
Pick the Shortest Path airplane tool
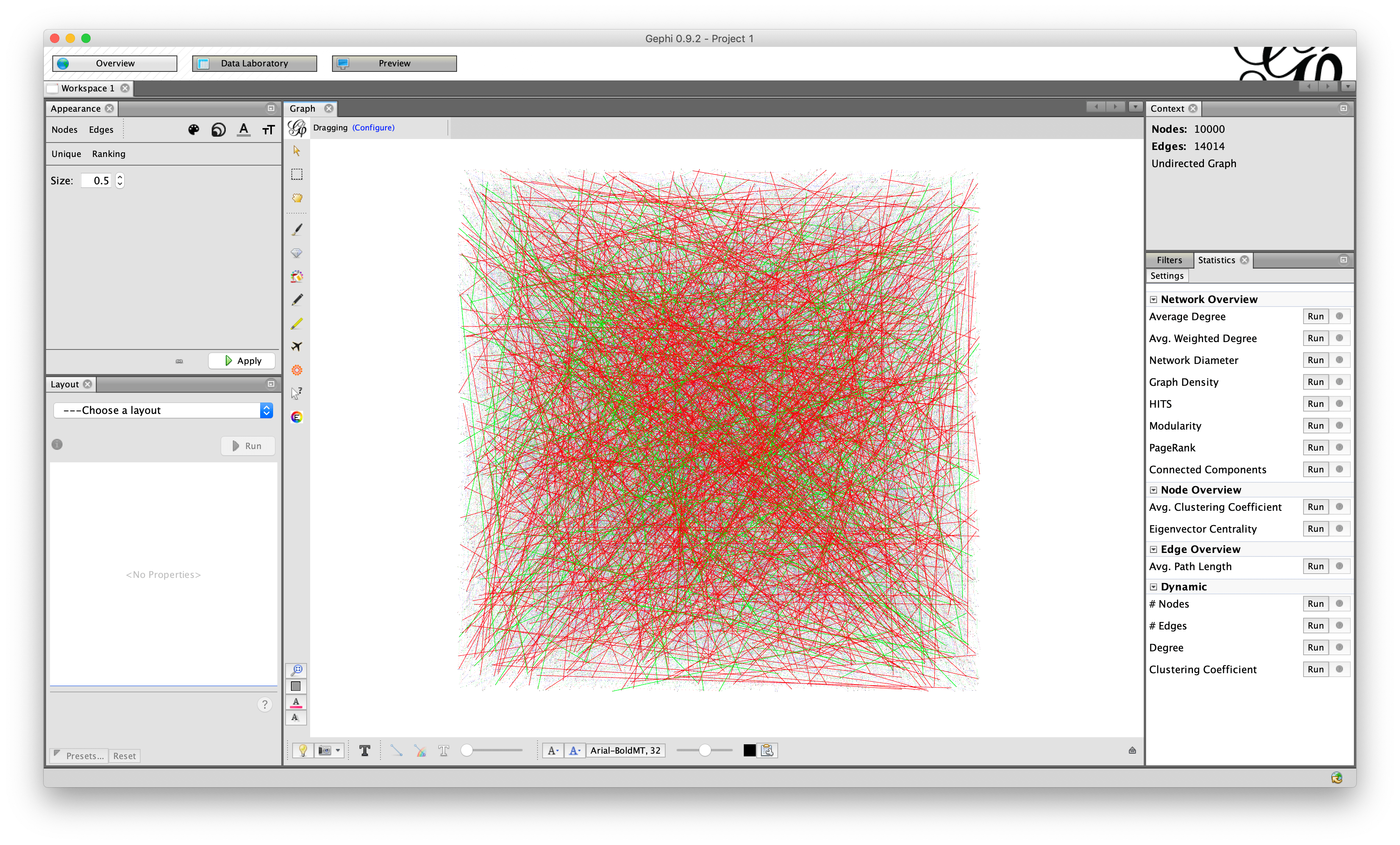296,346
